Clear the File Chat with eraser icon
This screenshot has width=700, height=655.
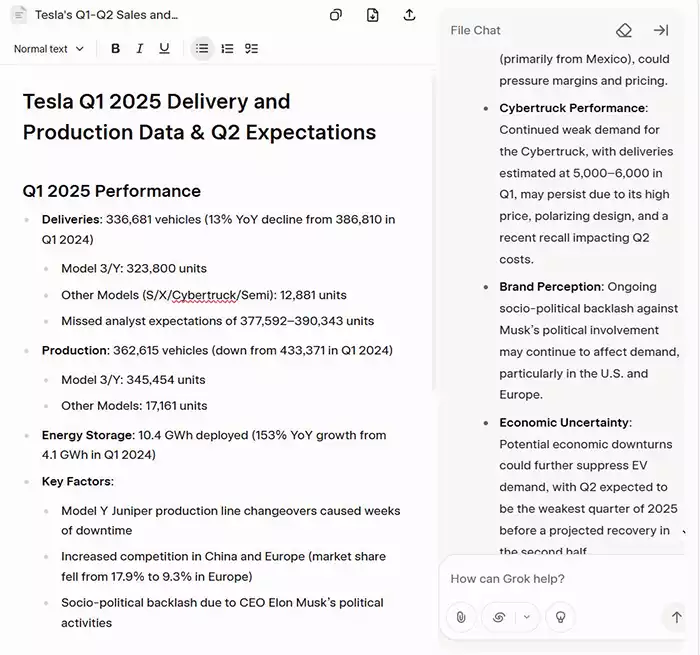(x=624, y=30)
